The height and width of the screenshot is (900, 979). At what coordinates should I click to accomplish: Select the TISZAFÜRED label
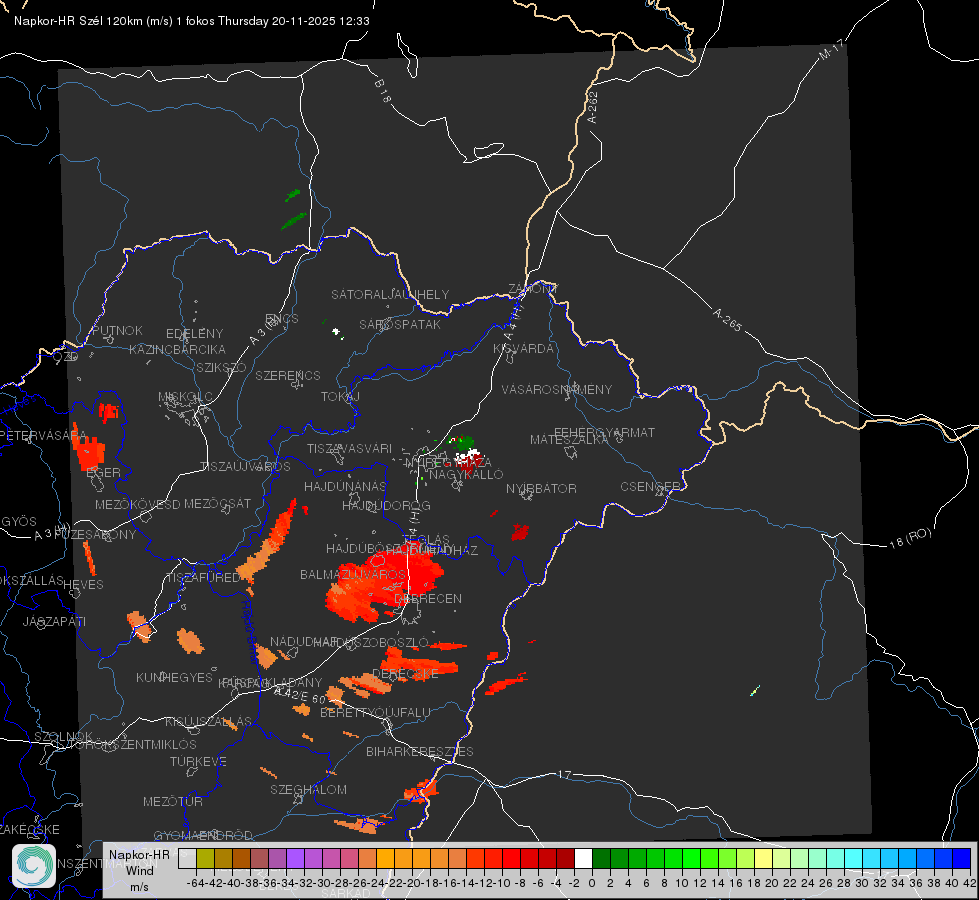click(202, 578)
